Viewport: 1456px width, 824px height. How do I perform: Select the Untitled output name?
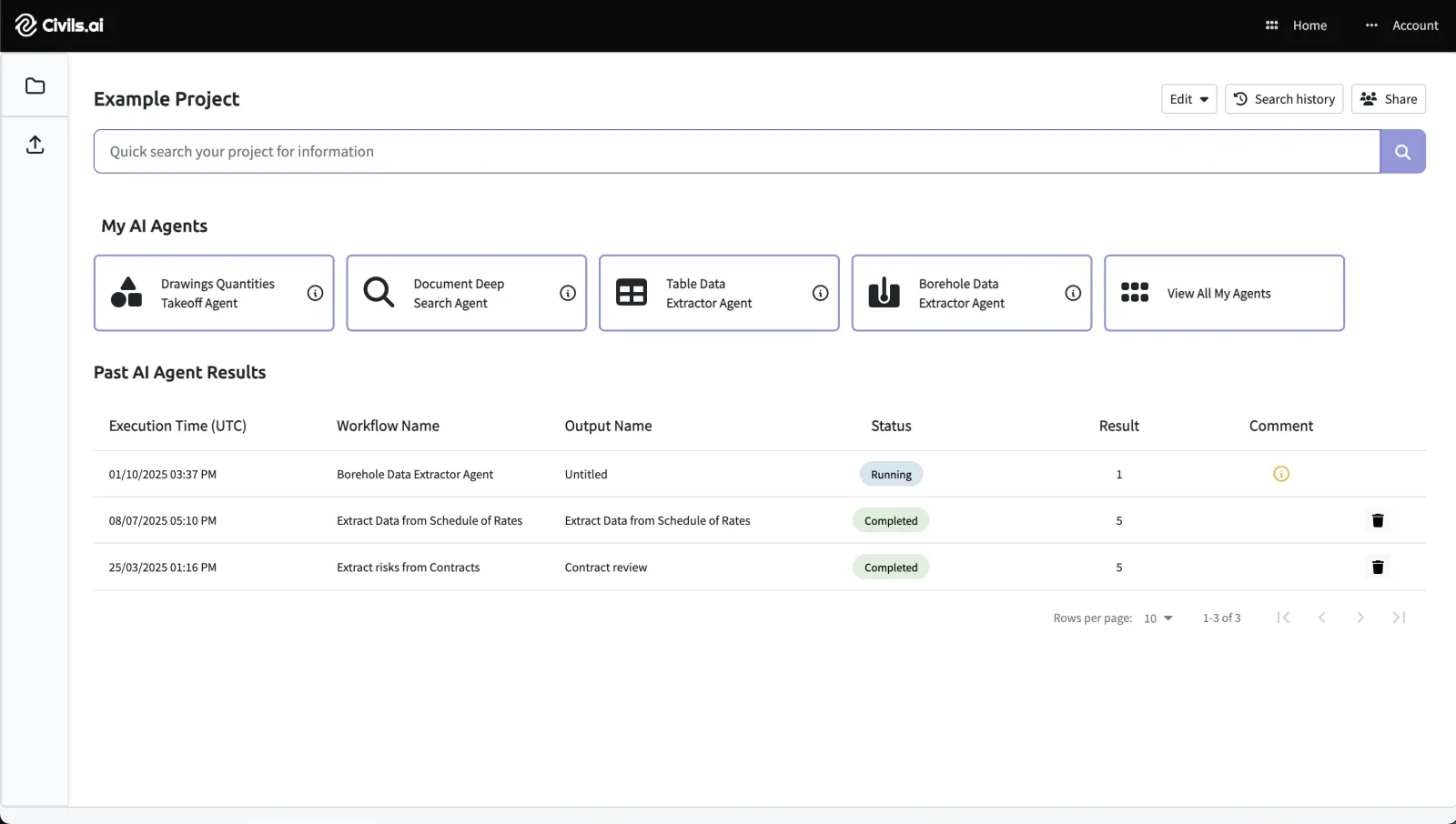[x=586, y=475]
